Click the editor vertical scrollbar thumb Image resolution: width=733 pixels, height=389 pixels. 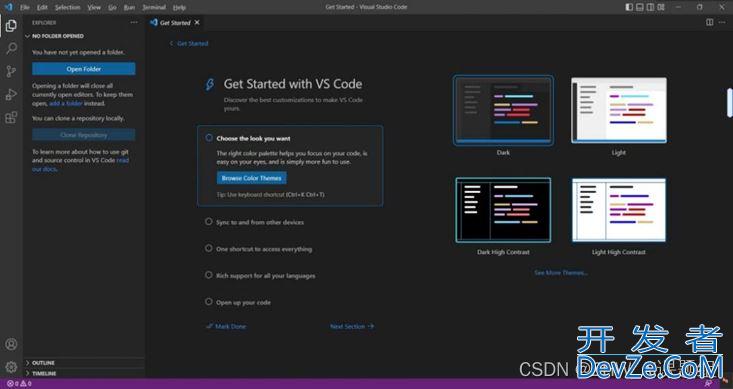(729, 103)
